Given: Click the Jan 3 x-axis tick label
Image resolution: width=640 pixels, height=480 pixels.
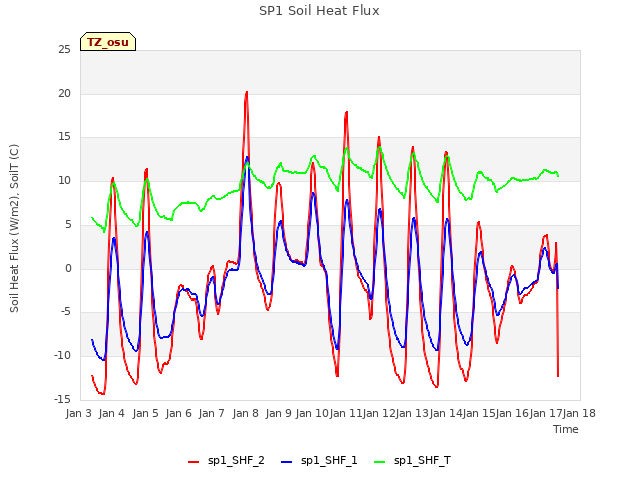Looking at the screenshot, I should pyautogui.click(x=79, y=413).
